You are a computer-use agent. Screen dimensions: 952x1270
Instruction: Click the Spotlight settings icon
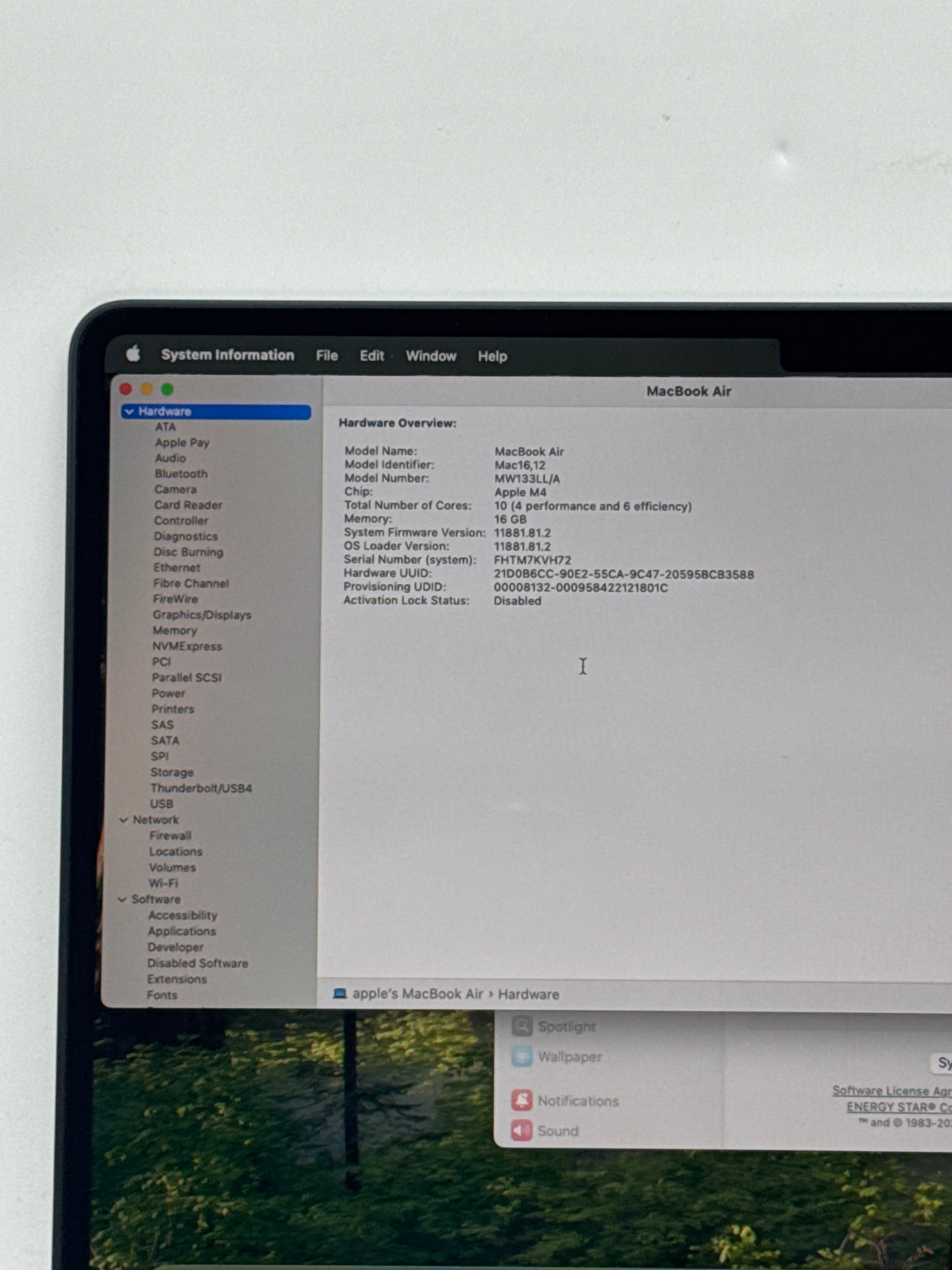pos(521,1025)
